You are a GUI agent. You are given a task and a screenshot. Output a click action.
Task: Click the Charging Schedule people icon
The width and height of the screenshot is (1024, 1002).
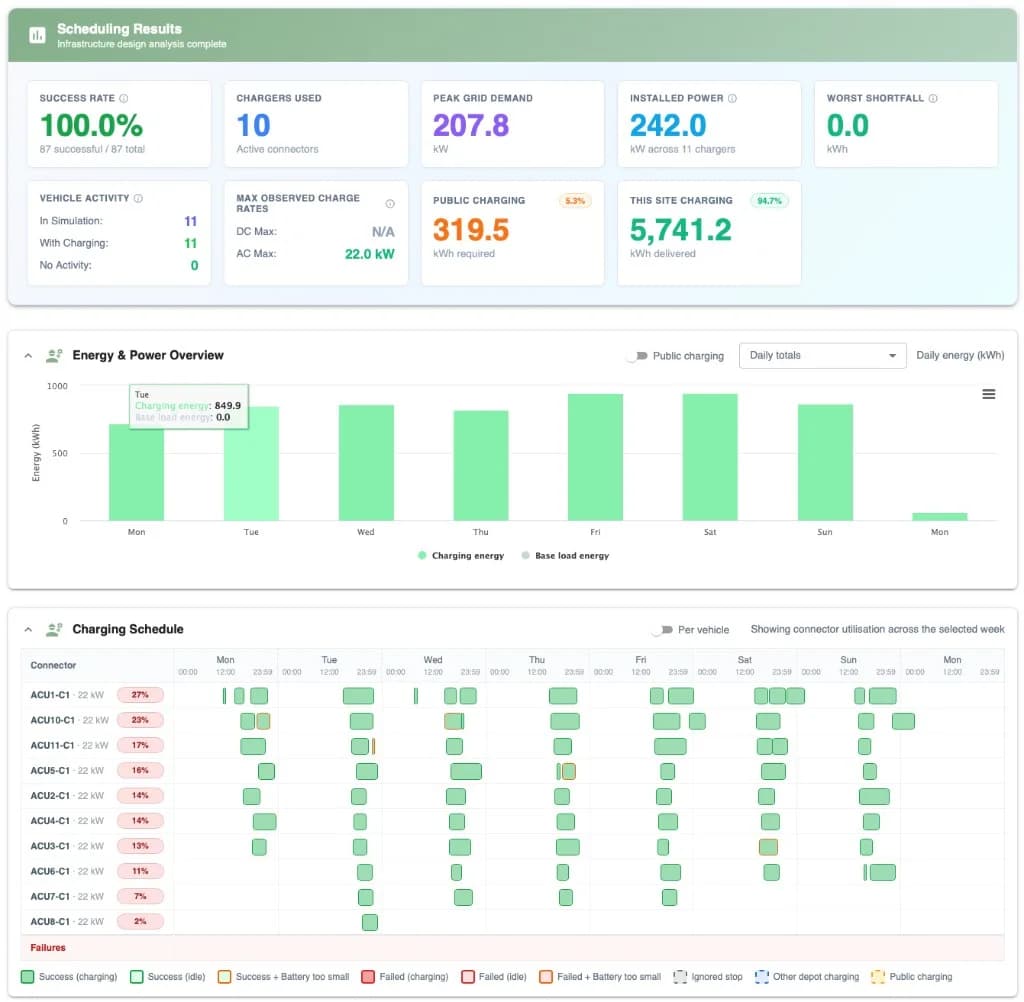click(54, 630)
